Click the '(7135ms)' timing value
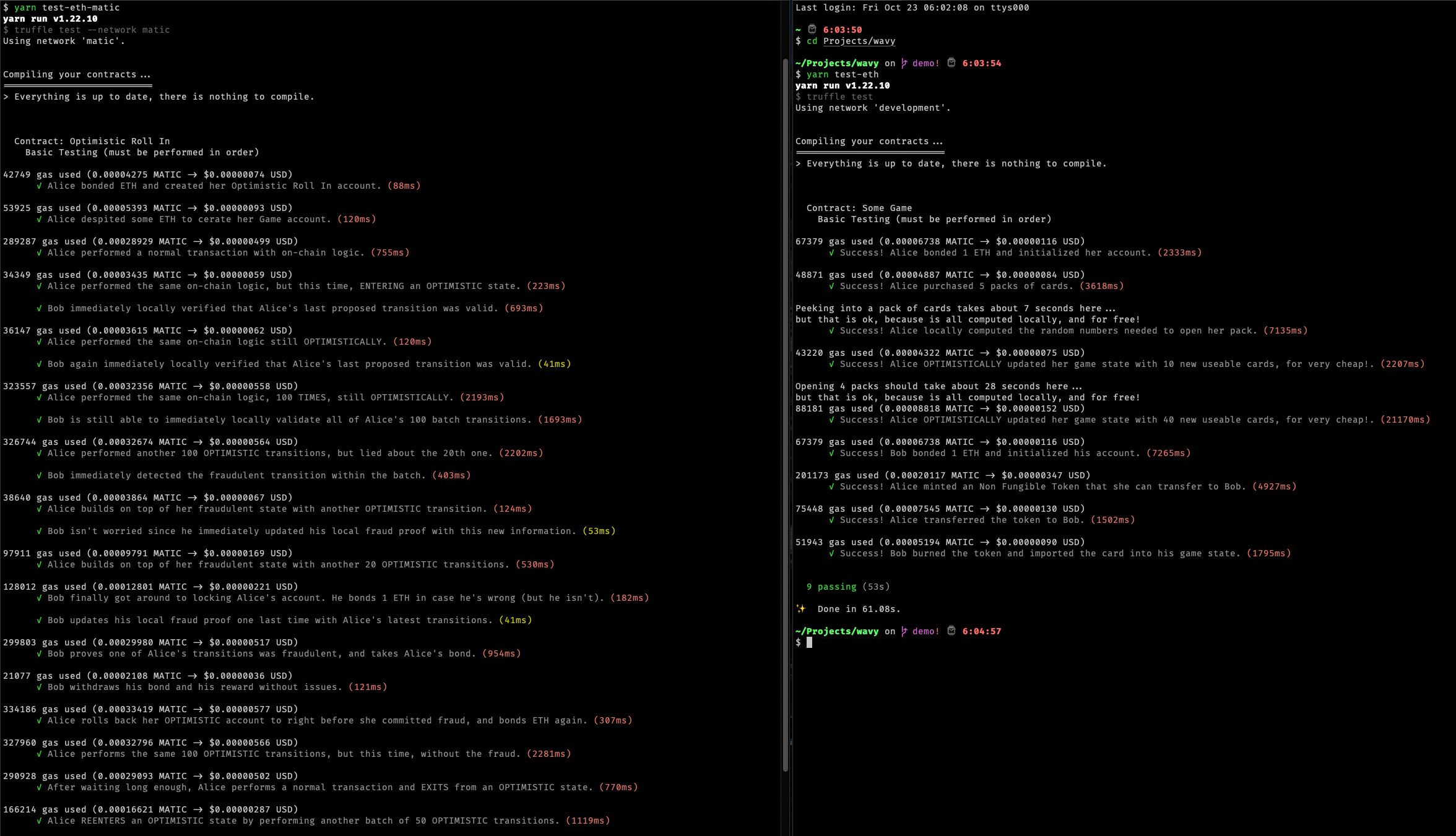Image resolution: width=1456 pixels, height=836 pixels. (1286, 330)
